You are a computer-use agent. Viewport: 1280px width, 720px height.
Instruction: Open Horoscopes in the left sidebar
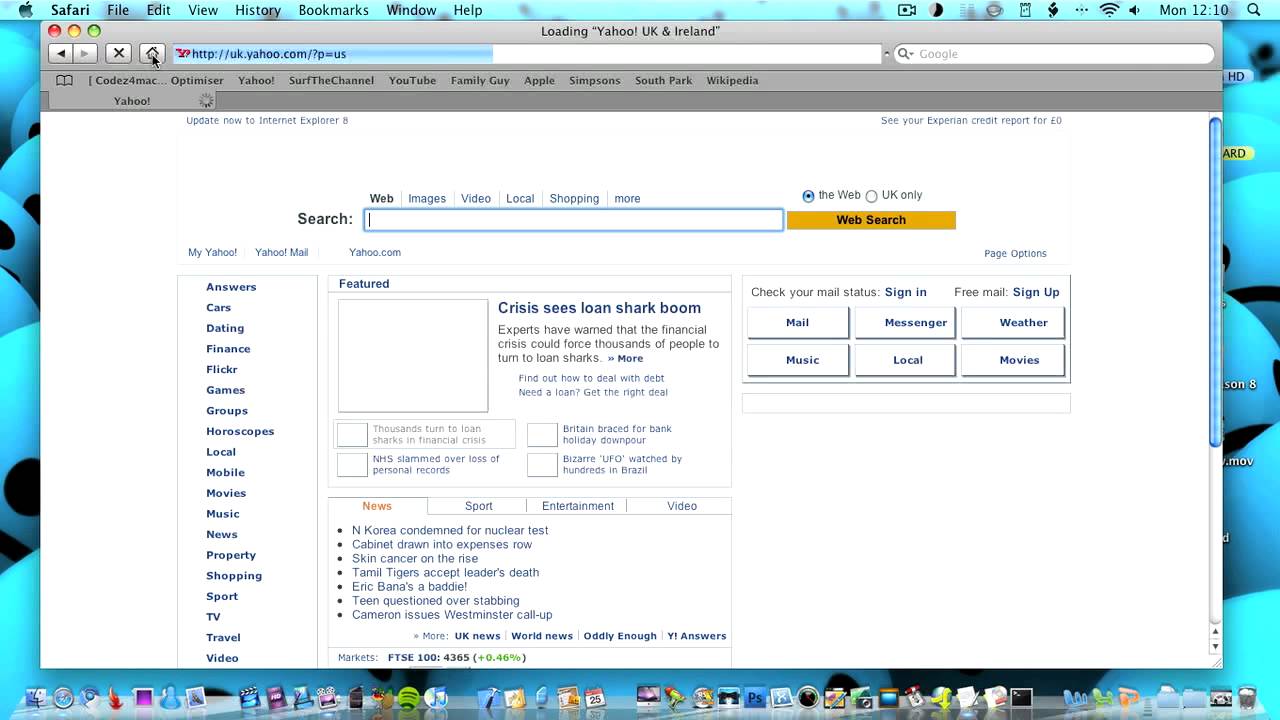[240, 432]
